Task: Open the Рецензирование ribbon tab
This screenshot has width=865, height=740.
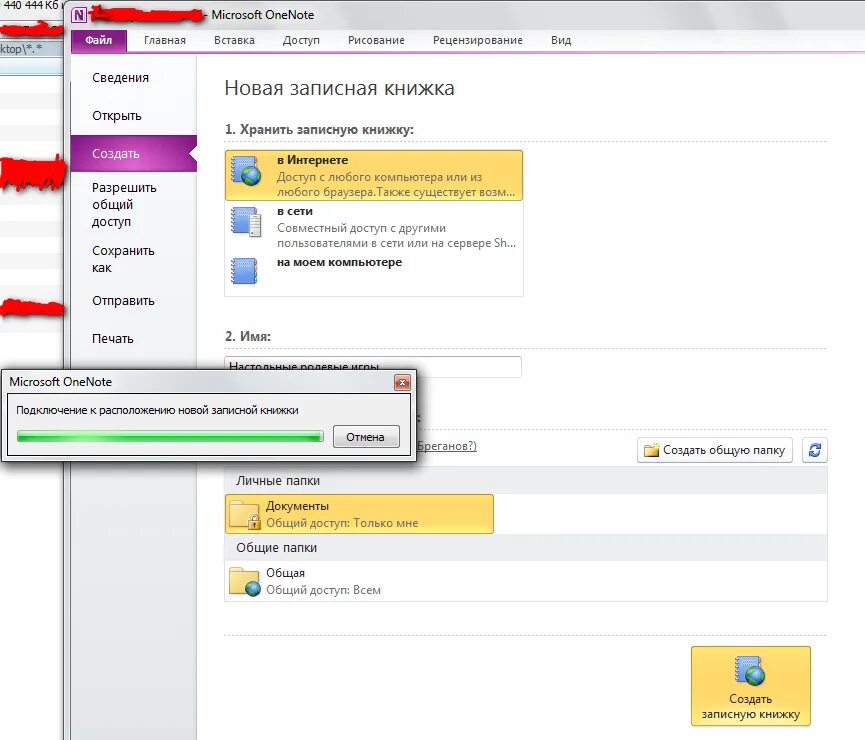Action: coord(478,40)
